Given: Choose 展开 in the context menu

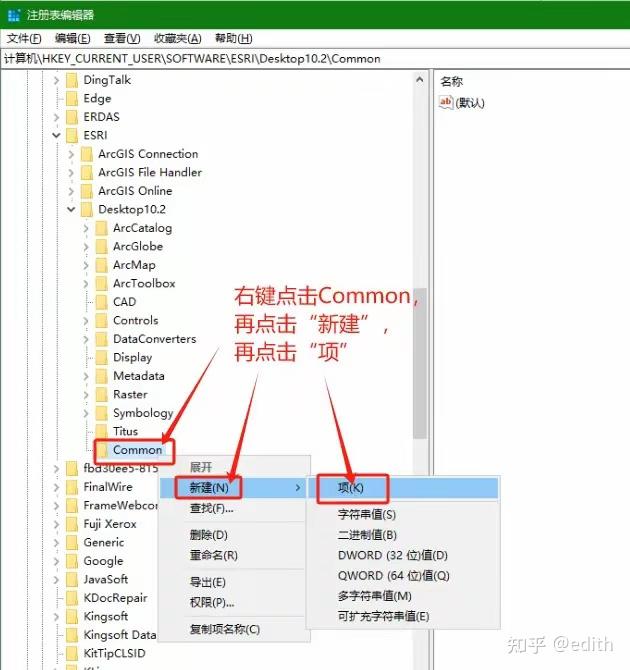Looking at the screenshot, I should (x=201, y=467).
